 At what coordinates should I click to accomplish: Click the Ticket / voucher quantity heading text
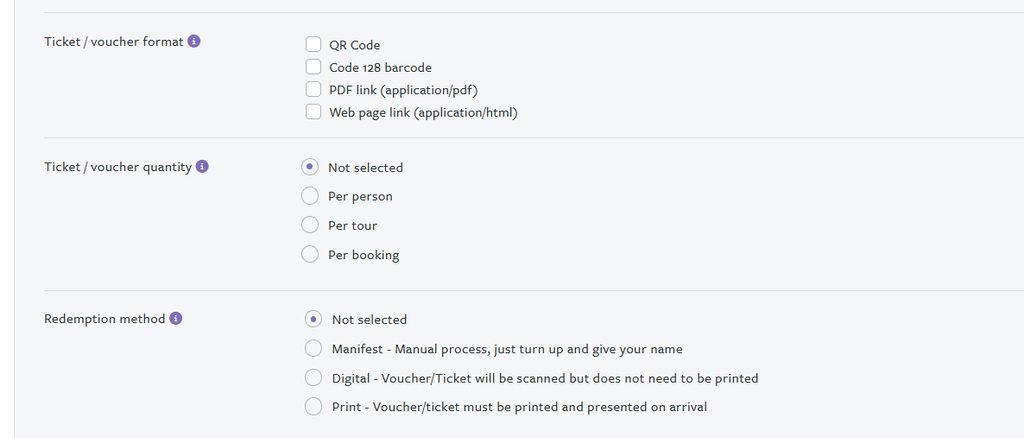point(117,167)
